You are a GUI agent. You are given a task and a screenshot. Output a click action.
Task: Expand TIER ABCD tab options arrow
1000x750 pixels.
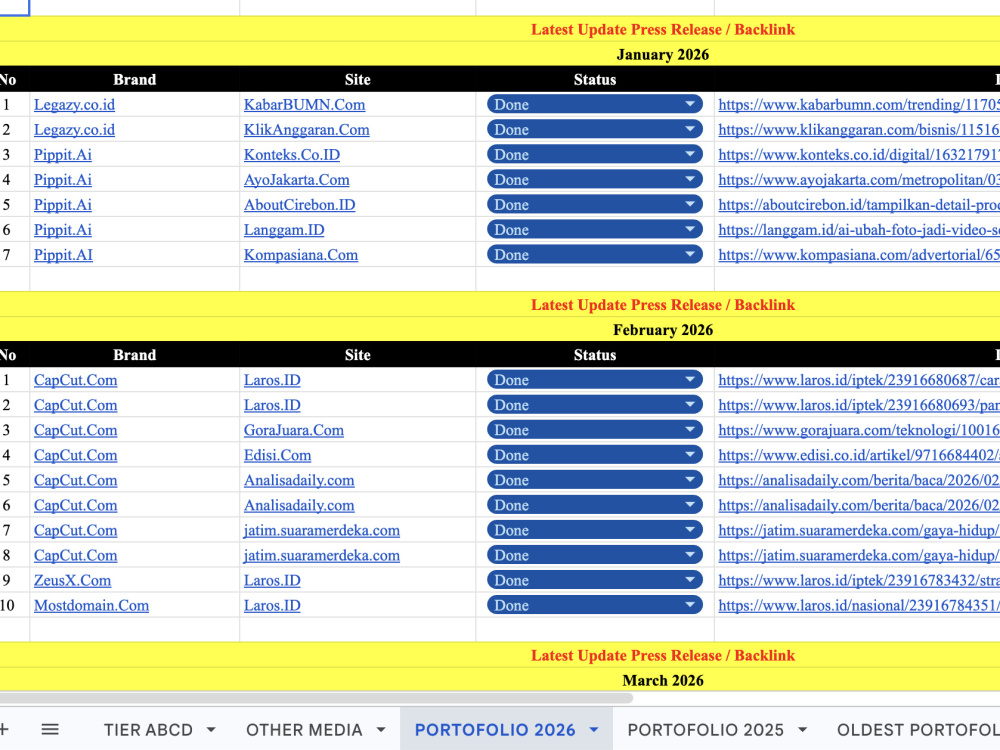pos(211,730)
